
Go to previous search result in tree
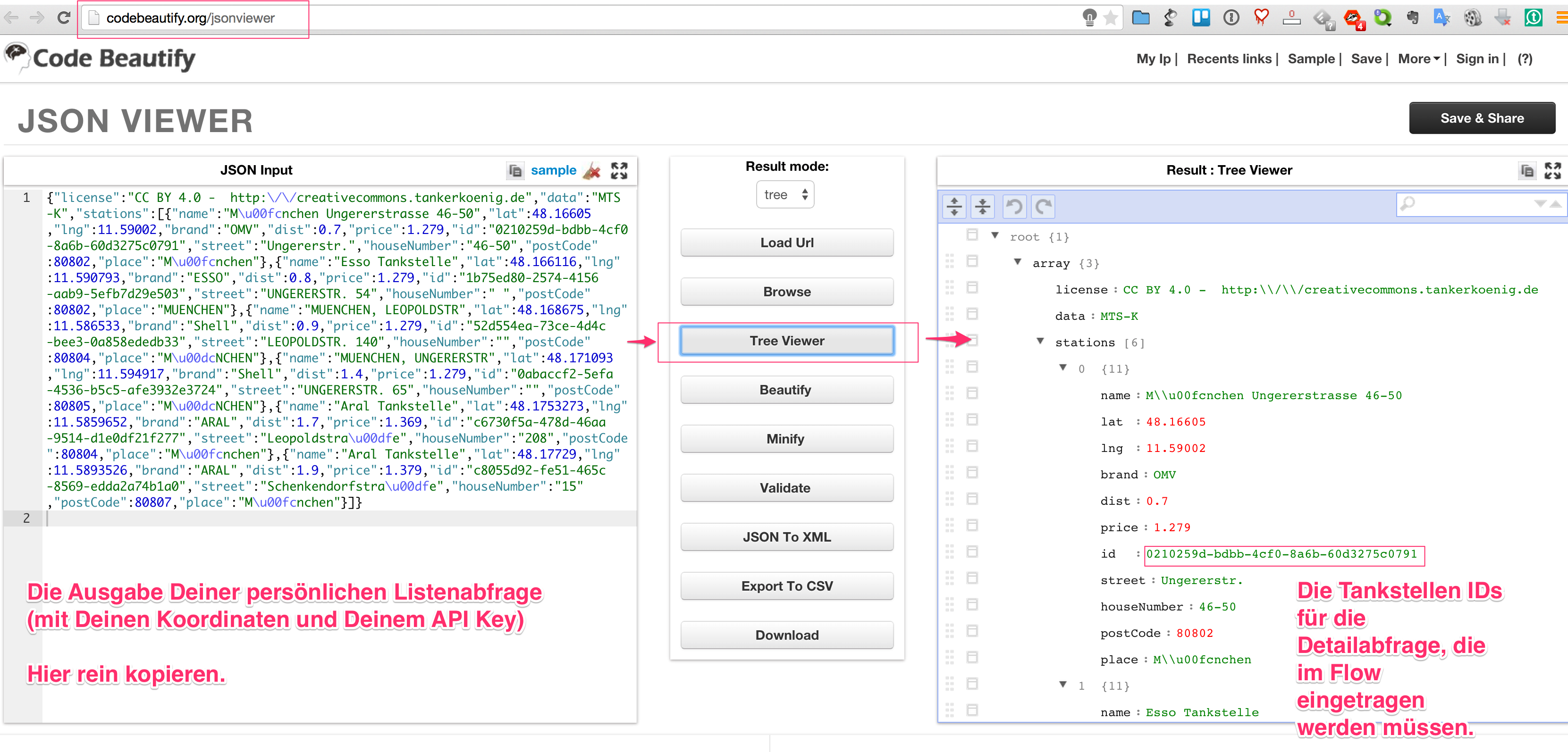1555,204
